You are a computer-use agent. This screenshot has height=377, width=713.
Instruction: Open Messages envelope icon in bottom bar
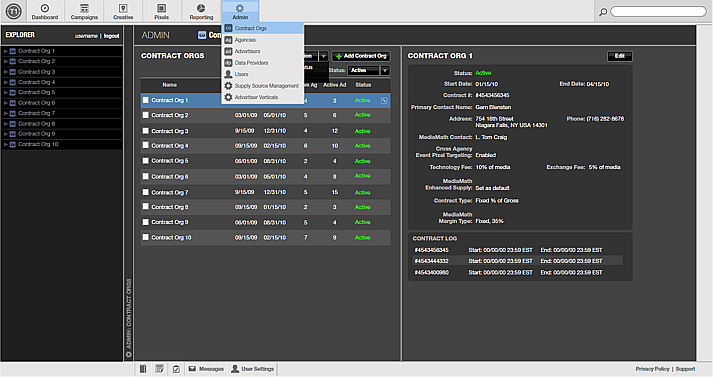tap(192, 369)
